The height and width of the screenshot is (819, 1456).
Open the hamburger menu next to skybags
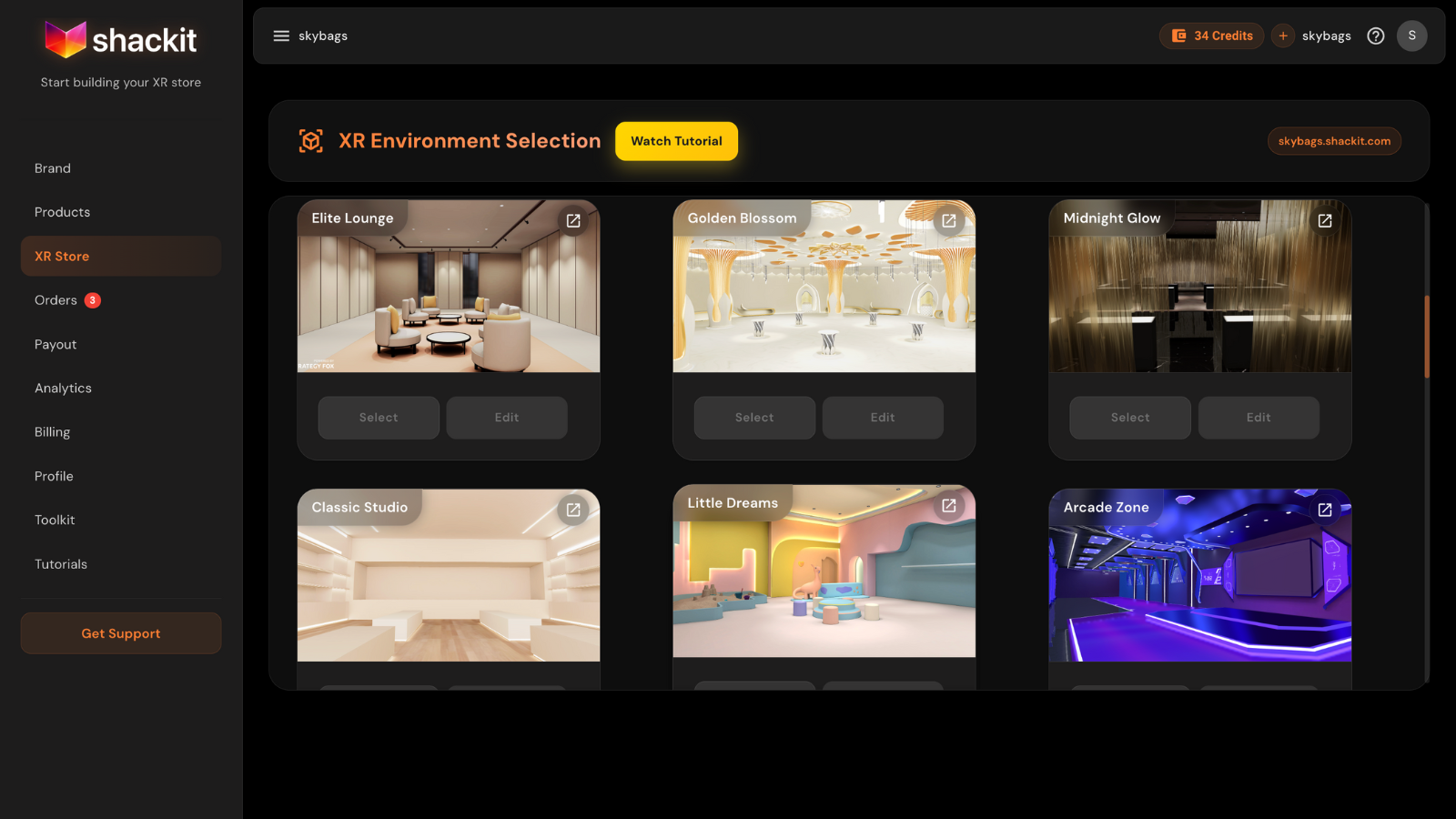pyautogui.click(x=281, y=35)
